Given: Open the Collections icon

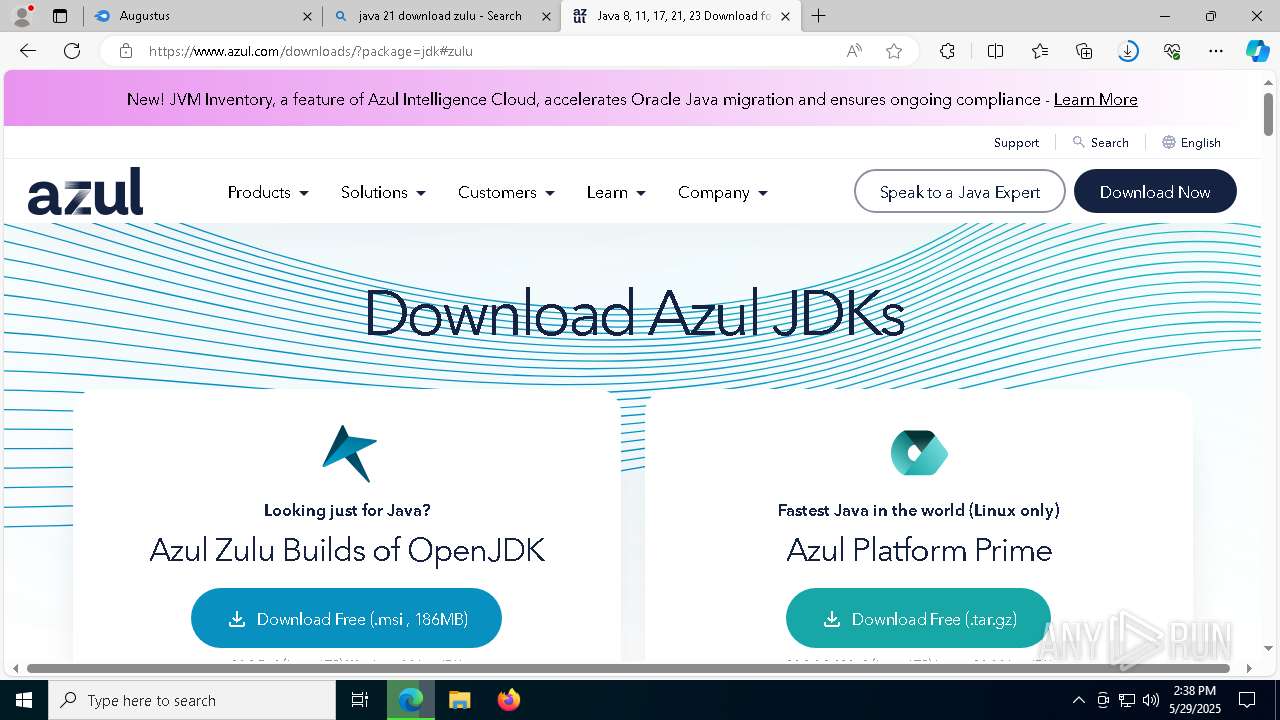Looking at the screenshot, I should pyautogui.click(x=1084, y=51).
